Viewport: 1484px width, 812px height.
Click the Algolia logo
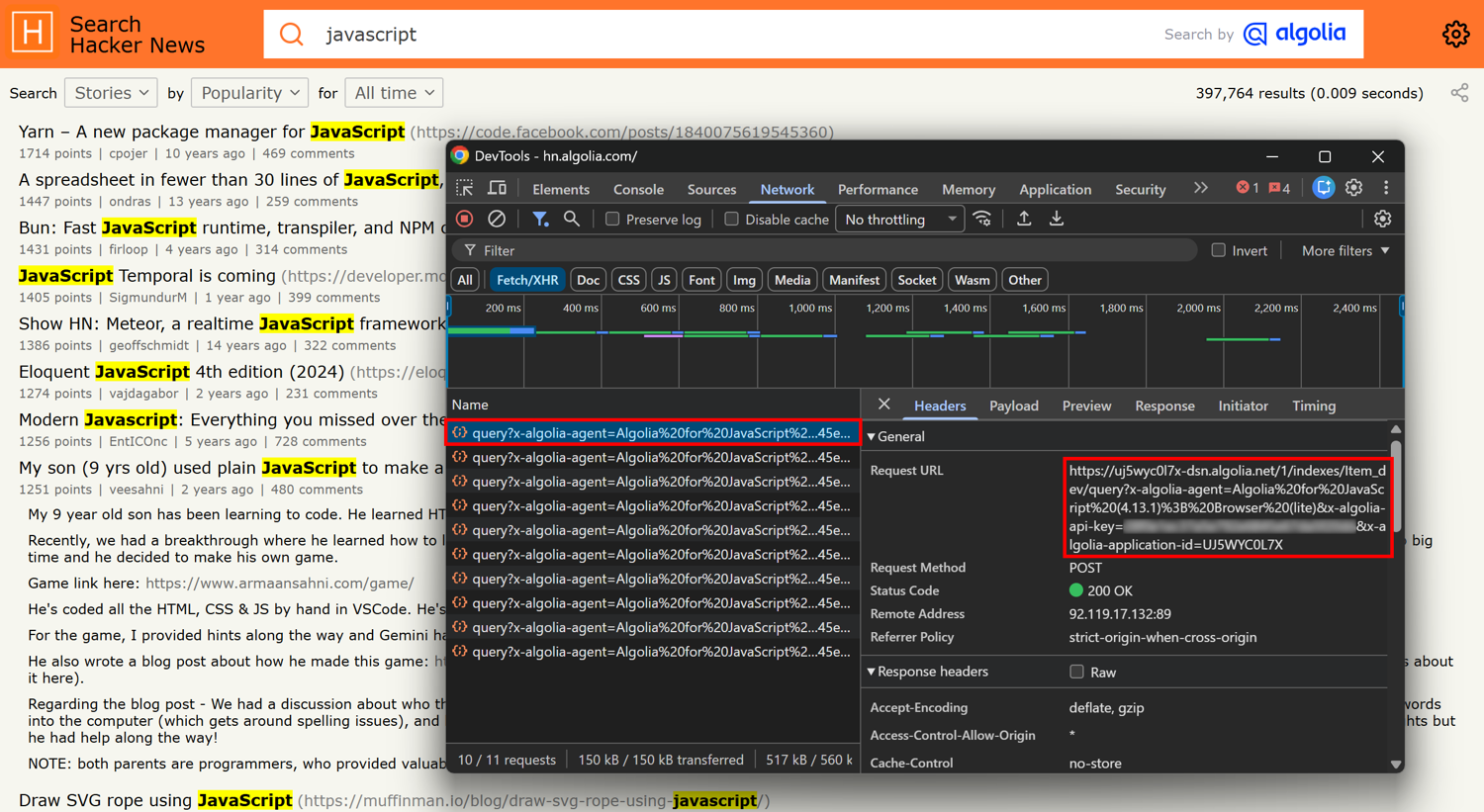point(1295,34)
